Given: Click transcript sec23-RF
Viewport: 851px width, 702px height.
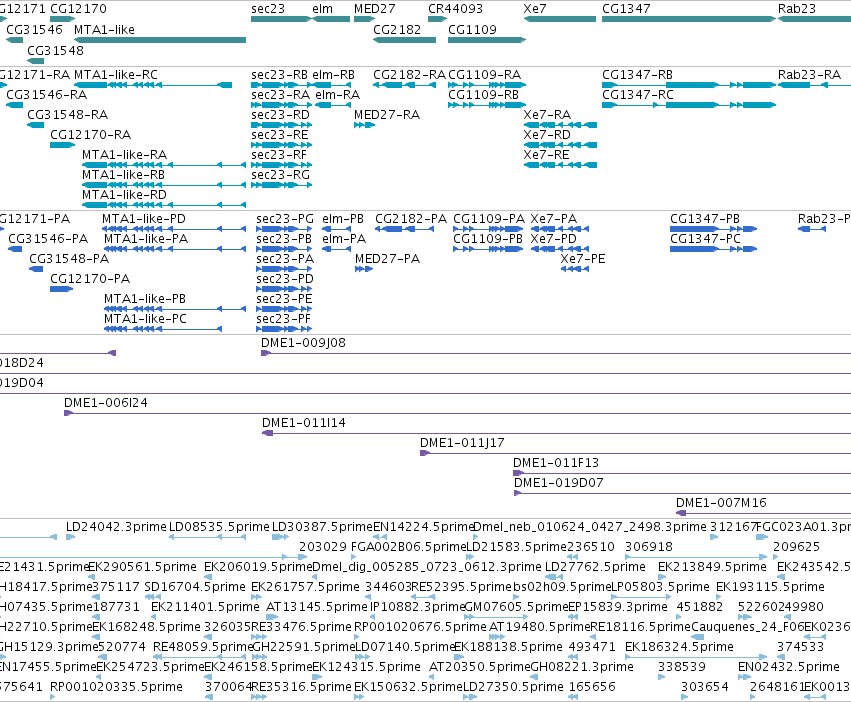Looking at the screenshot, I should click(281, 165).
